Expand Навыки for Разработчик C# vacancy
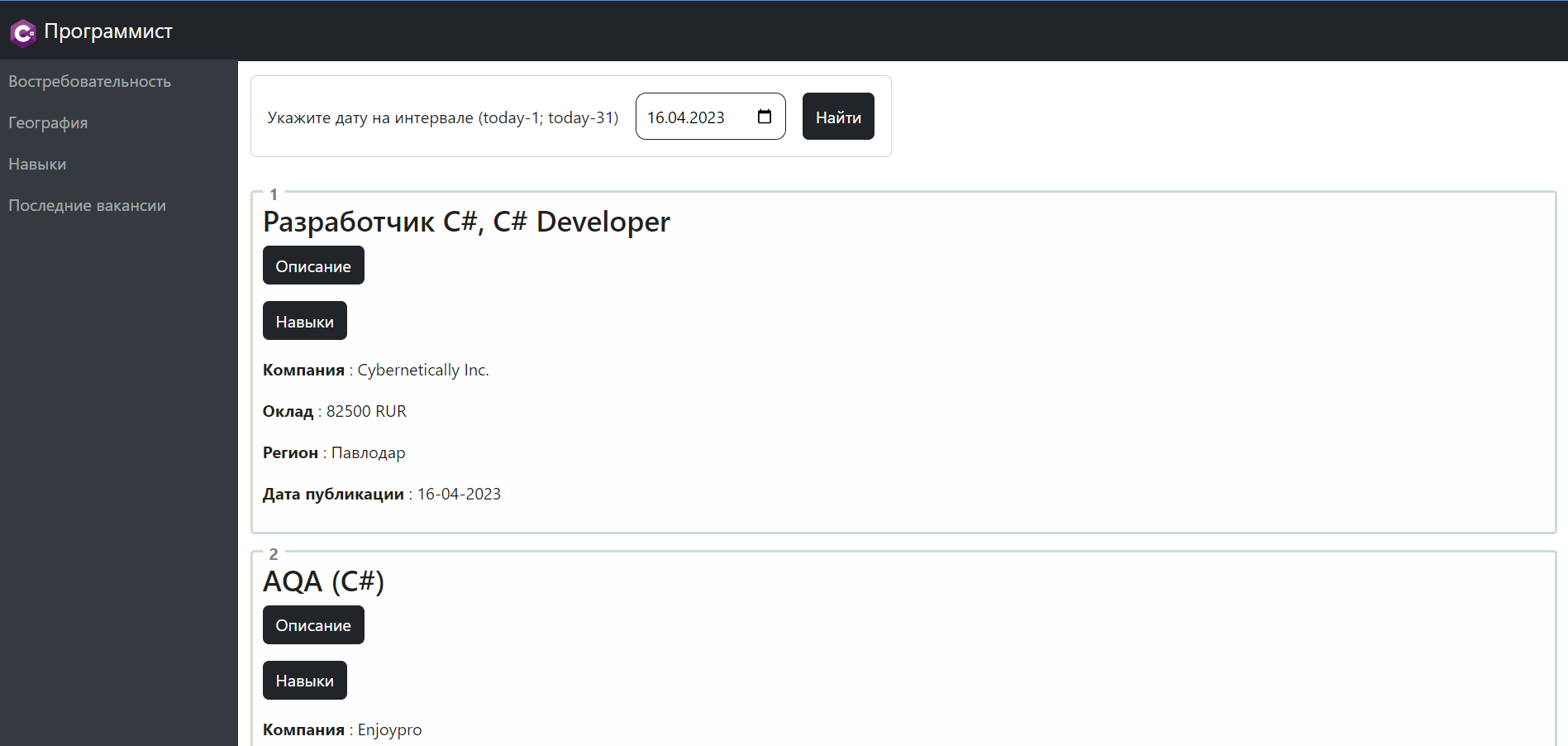1568x746 pixels. 305,321
